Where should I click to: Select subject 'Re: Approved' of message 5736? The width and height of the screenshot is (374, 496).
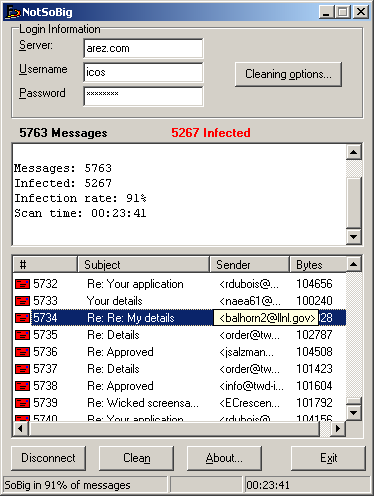click(120, 352)
